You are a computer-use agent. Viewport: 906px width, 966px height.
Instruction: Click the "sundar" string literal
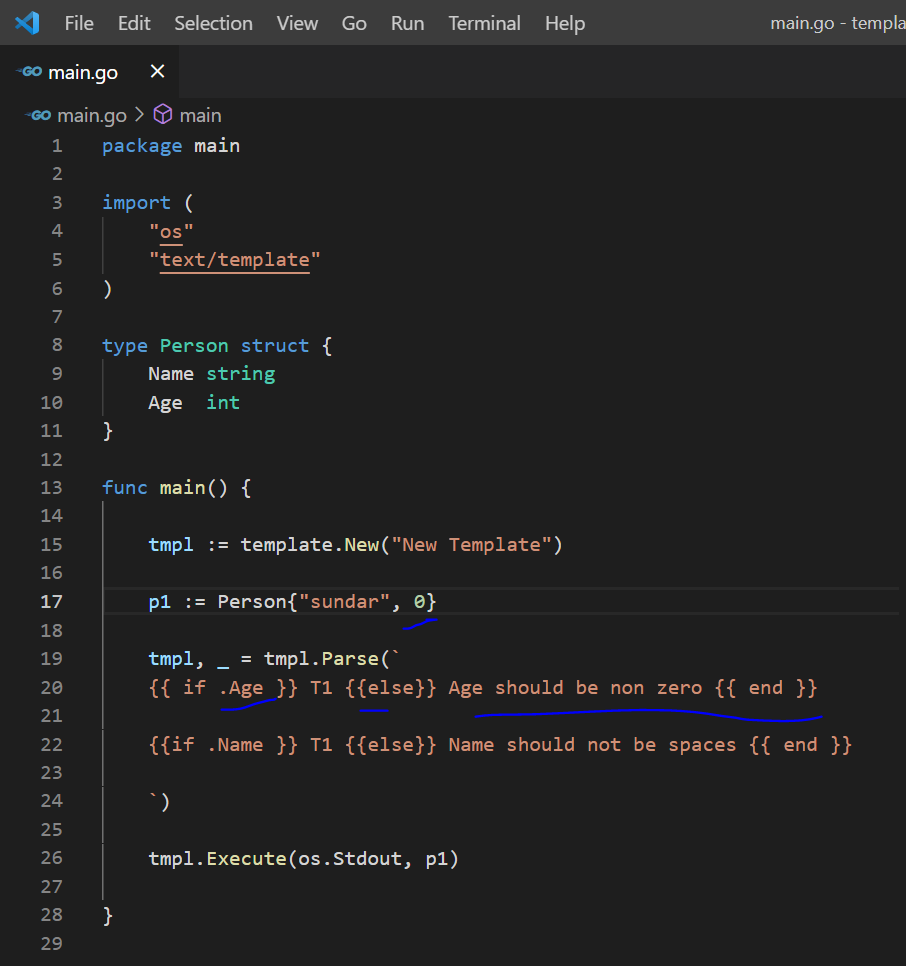(344, 602)
